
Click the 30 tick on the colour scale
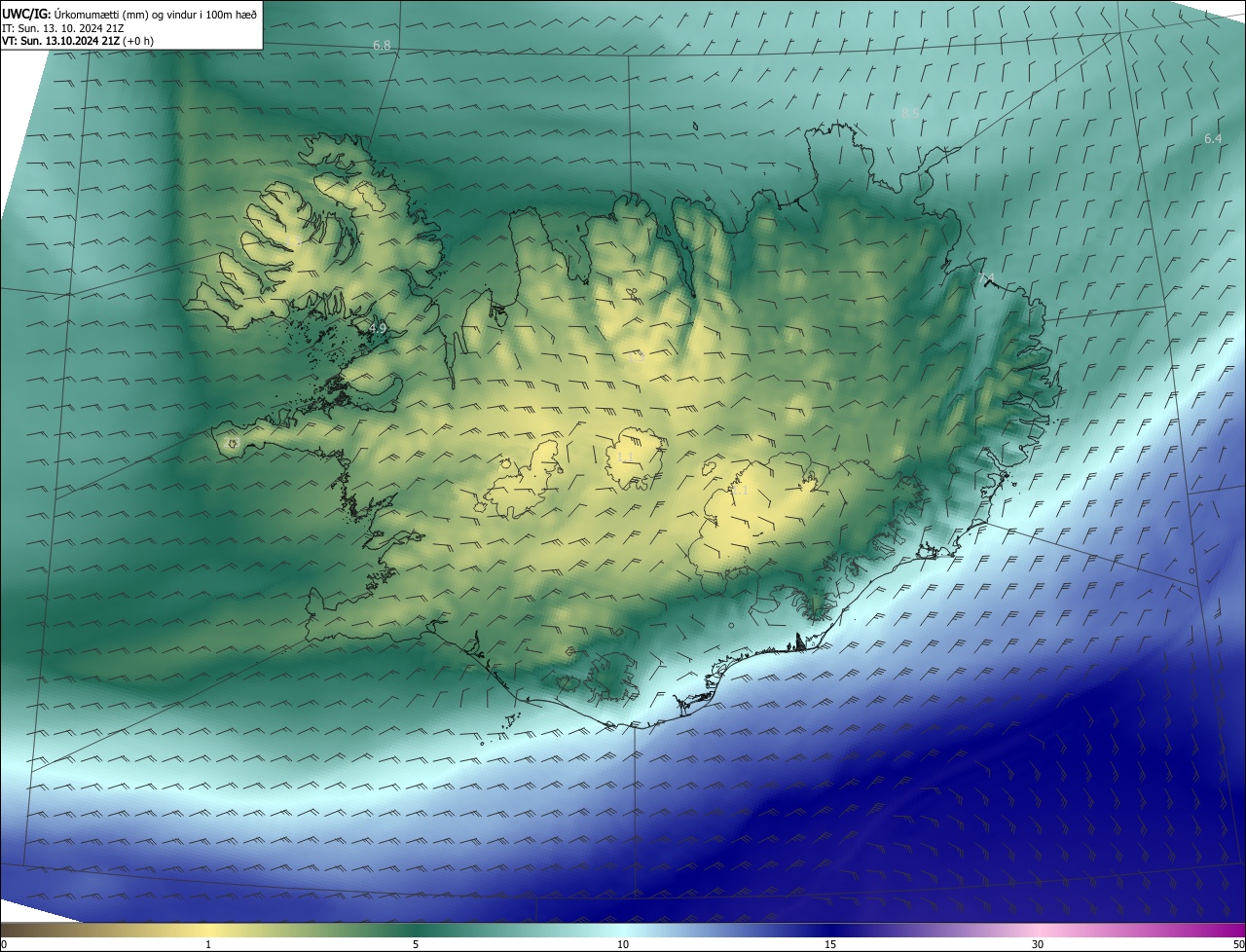[1038, 945]
